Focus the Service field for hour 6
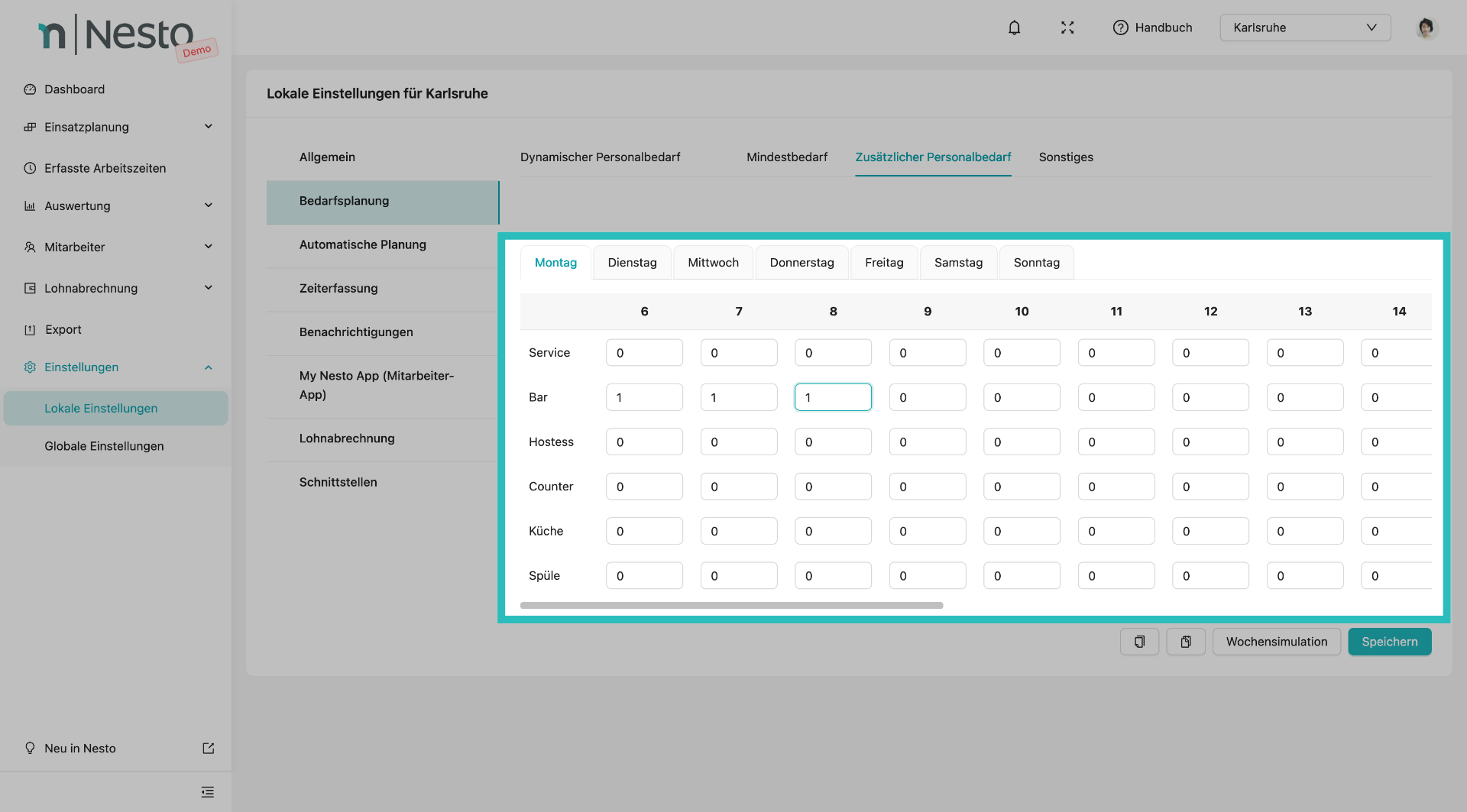This screenshot has height=812, width=1467. coord(644,353)
